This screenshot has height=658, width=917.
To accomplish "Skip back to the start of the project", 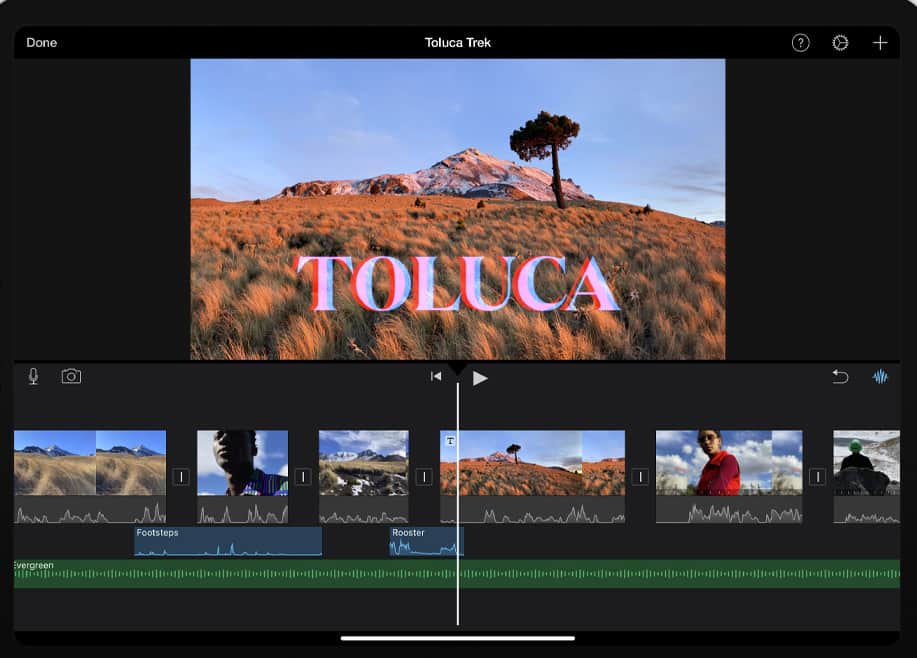I will pos(435,376).
